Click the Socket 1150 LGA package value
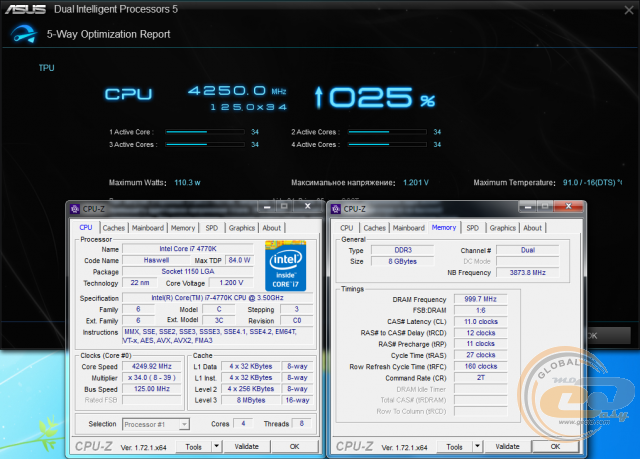 188,271
